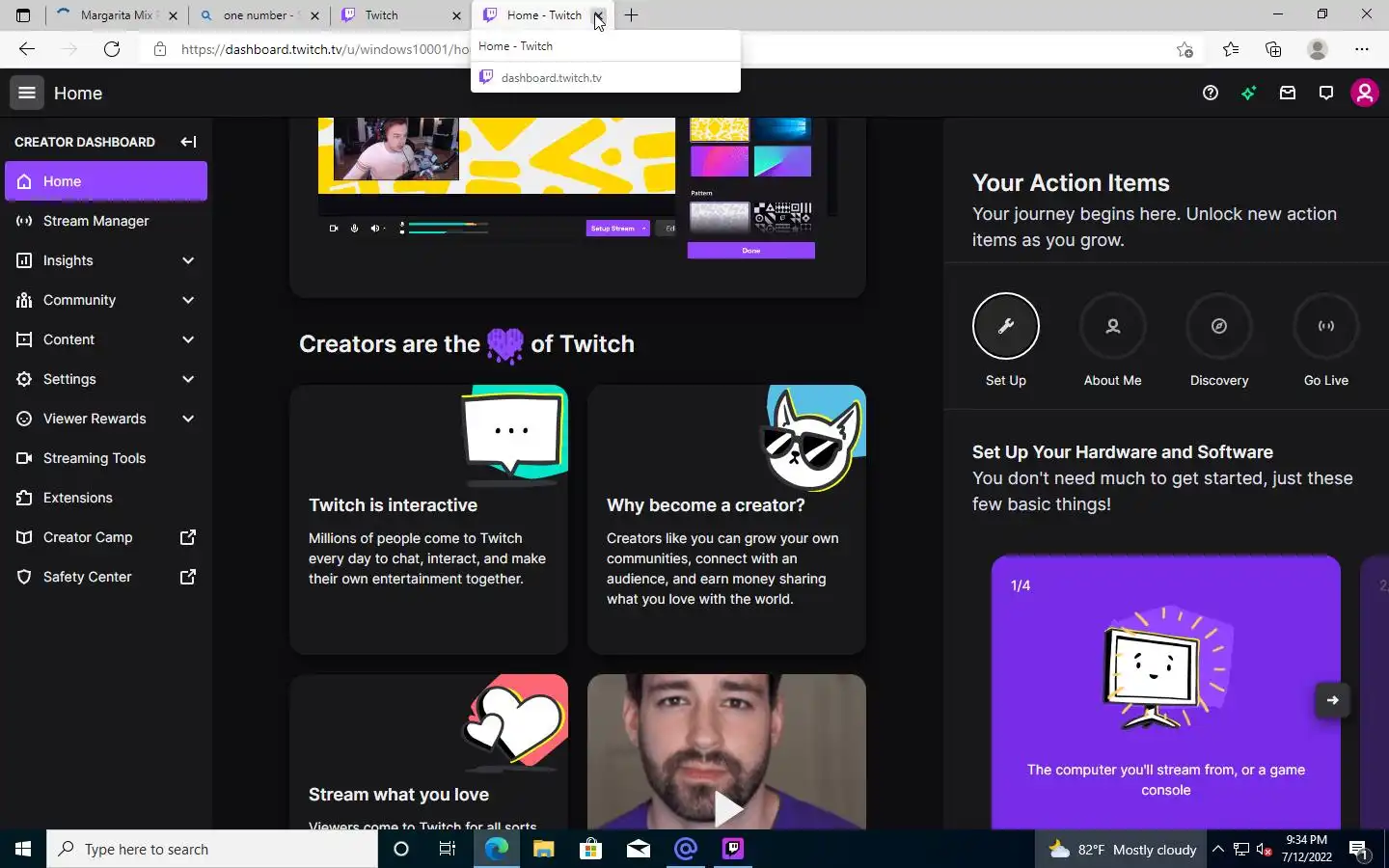The width and height of the screenshot is (1389, 868).
Task: Switch to the one number search tab
Action: pos(259,15)
